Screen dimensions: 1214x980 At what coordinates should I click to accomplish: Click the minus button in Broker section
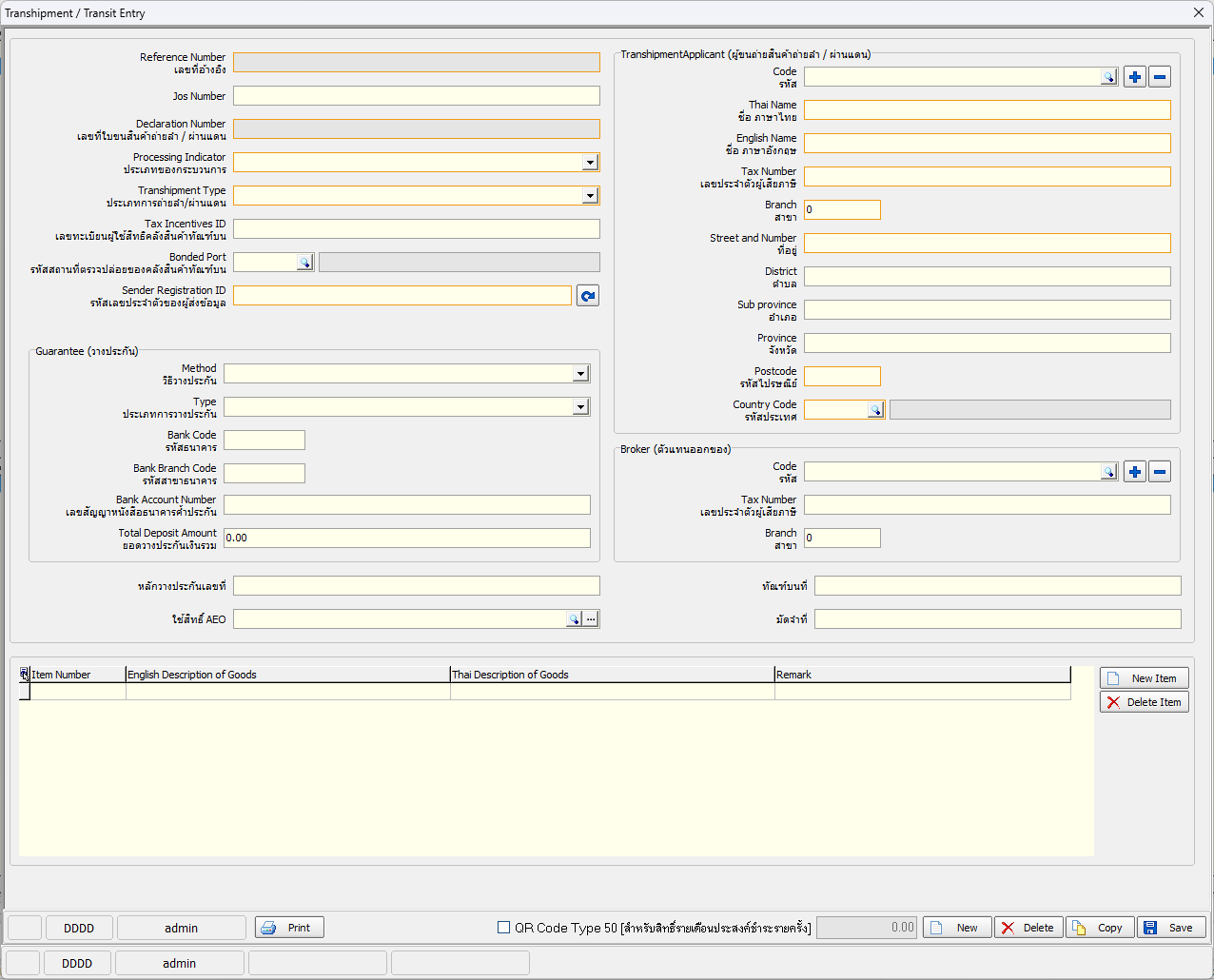(1159, 472)
